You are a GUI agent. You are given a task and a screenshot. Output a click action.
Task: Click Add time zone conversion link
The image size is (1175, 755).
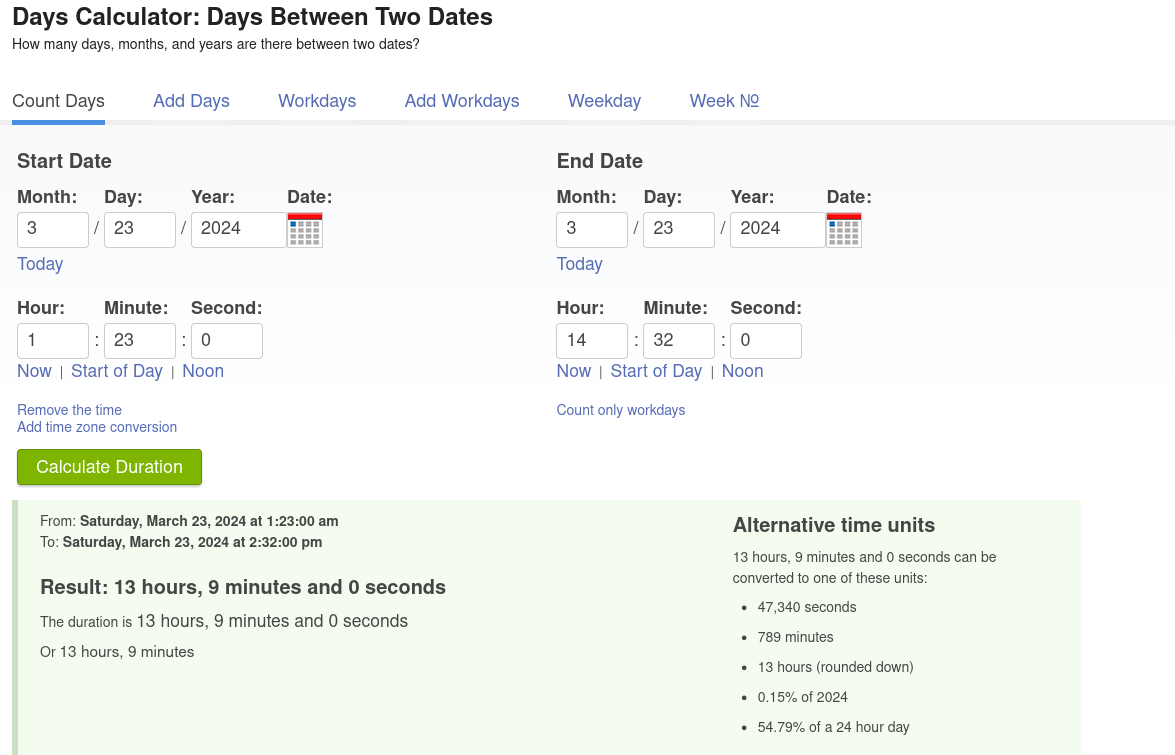coord(97,427)
